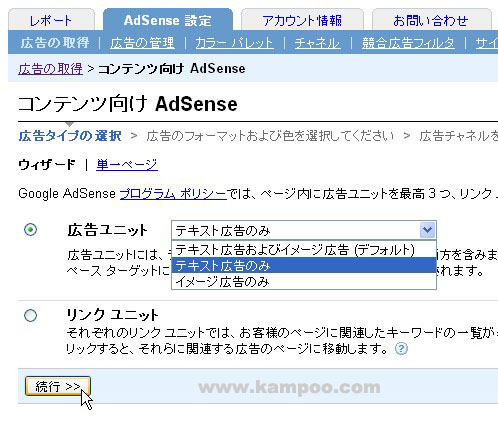Click the 広告ユニット bold label
The width and height of the screenshot is (498, 421).
click(107, 230)
